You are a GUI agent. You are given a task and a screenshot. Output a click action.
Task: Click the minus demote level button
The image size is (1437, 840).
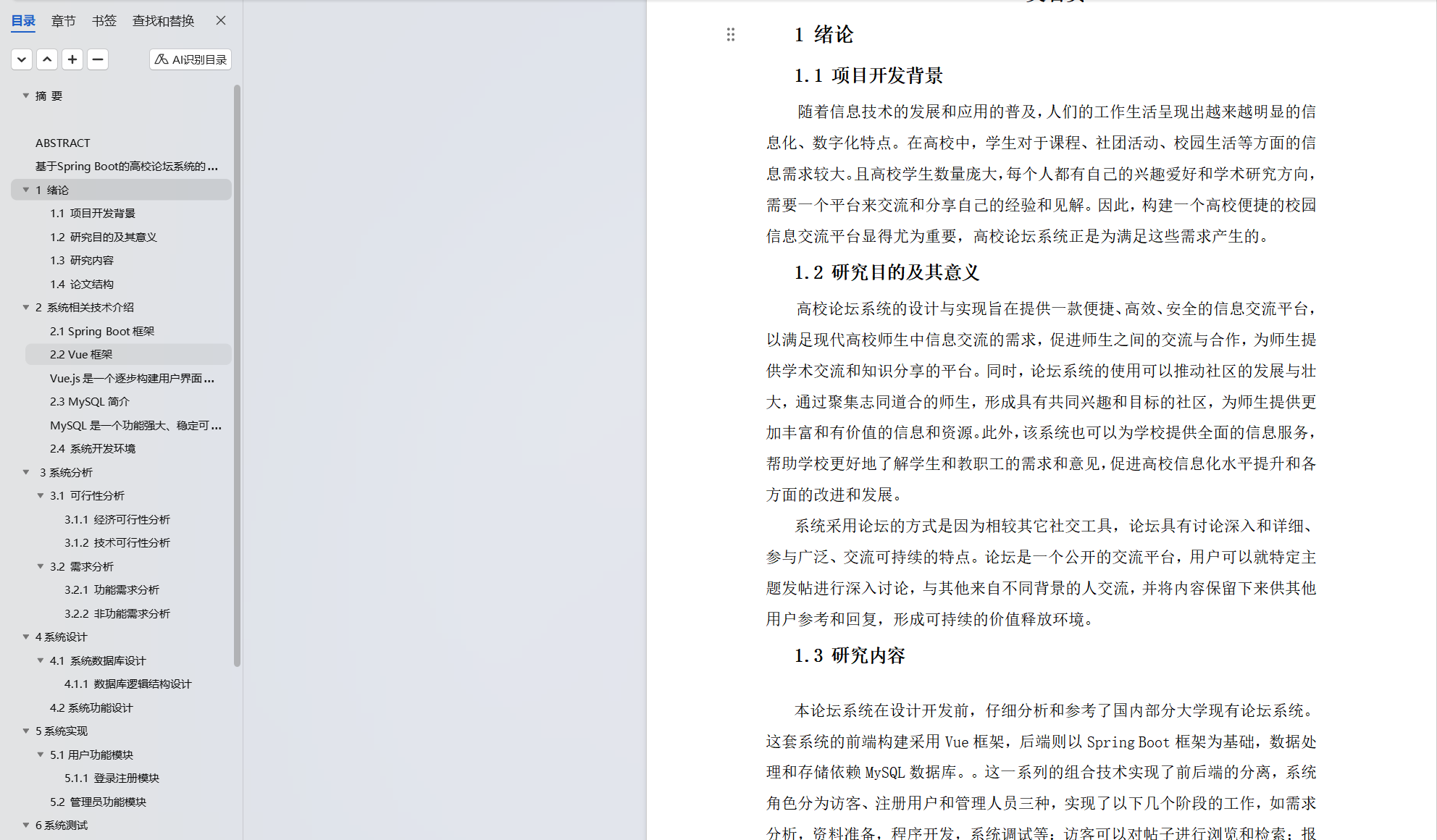[98, 59]
